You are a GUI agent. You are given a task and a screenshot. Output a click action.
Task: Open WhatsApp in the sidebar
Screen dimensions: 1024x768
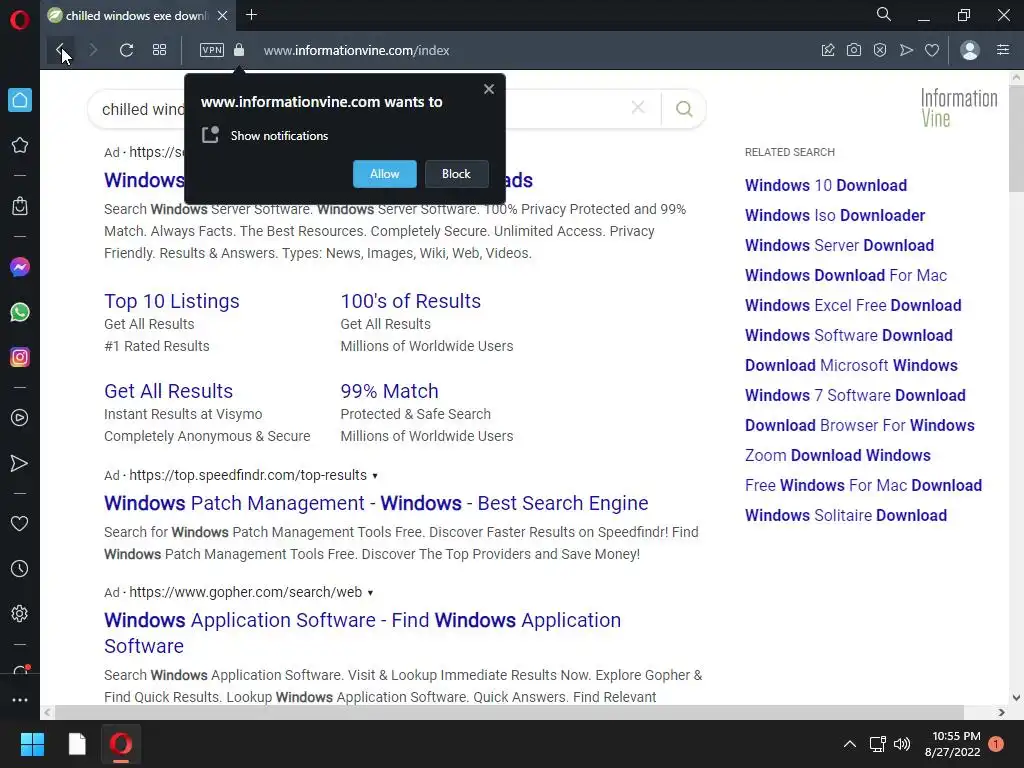[x=20, y=312]
